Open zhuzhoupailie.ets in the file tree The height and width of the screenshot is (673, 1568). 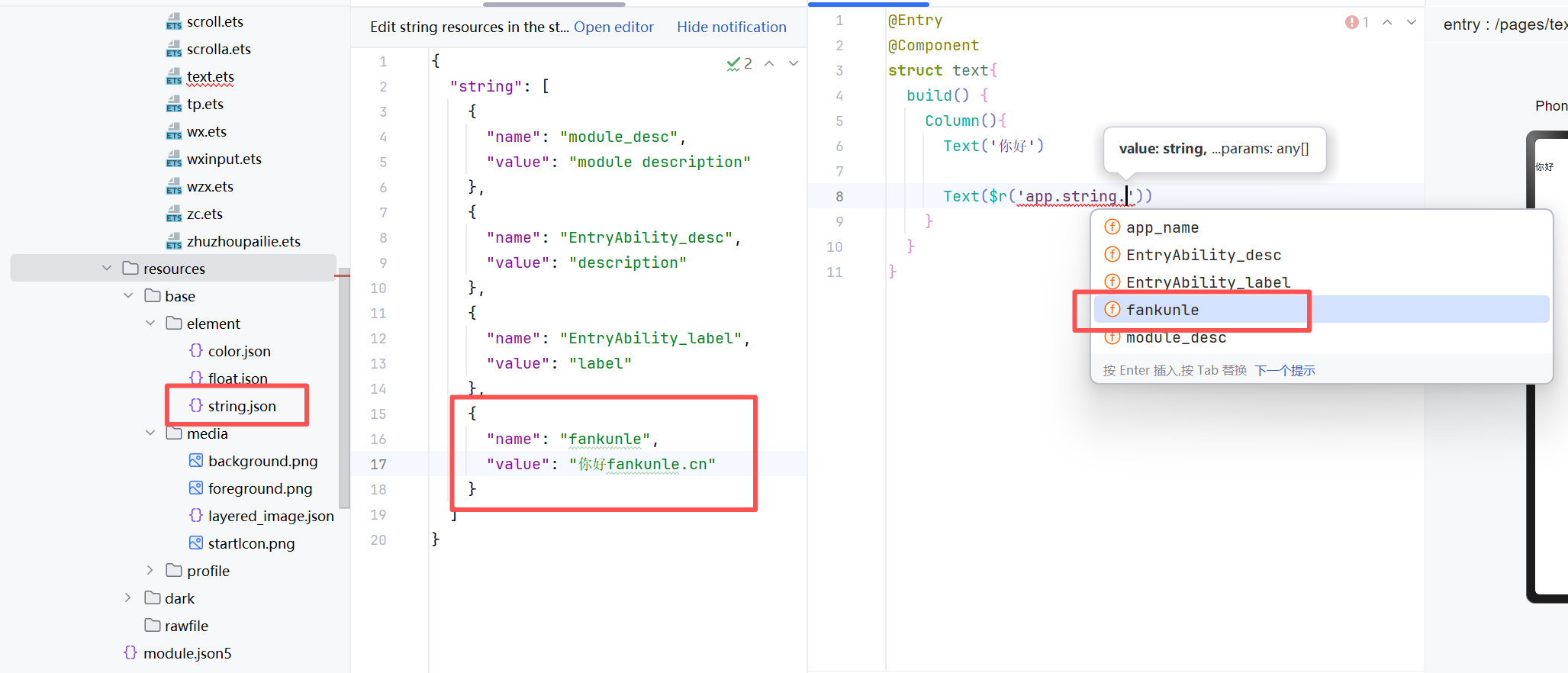pyautogui.click(x=243, y=241)
